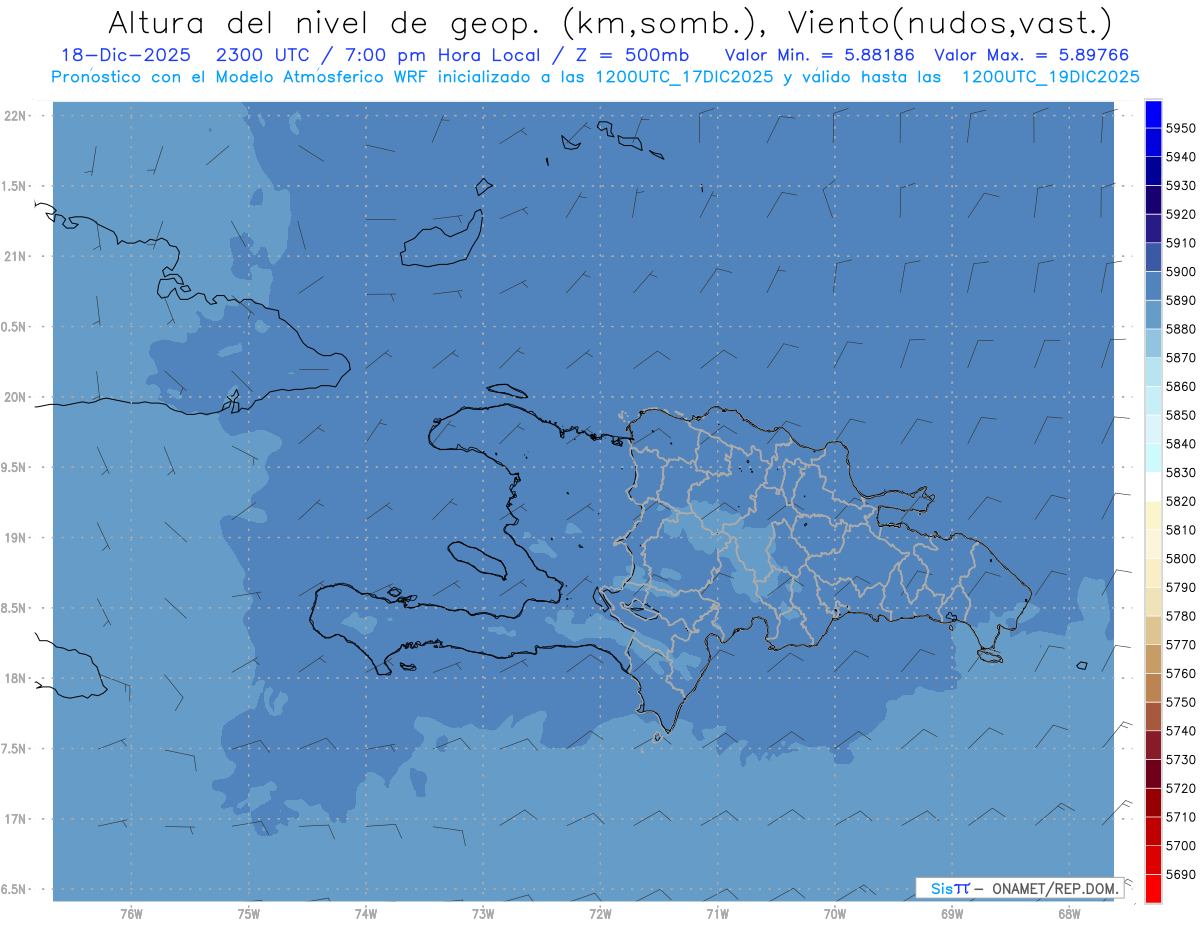Click the '5820' colorbar value label
This screenshot has width=1200, height=927.
point(1180,501)
